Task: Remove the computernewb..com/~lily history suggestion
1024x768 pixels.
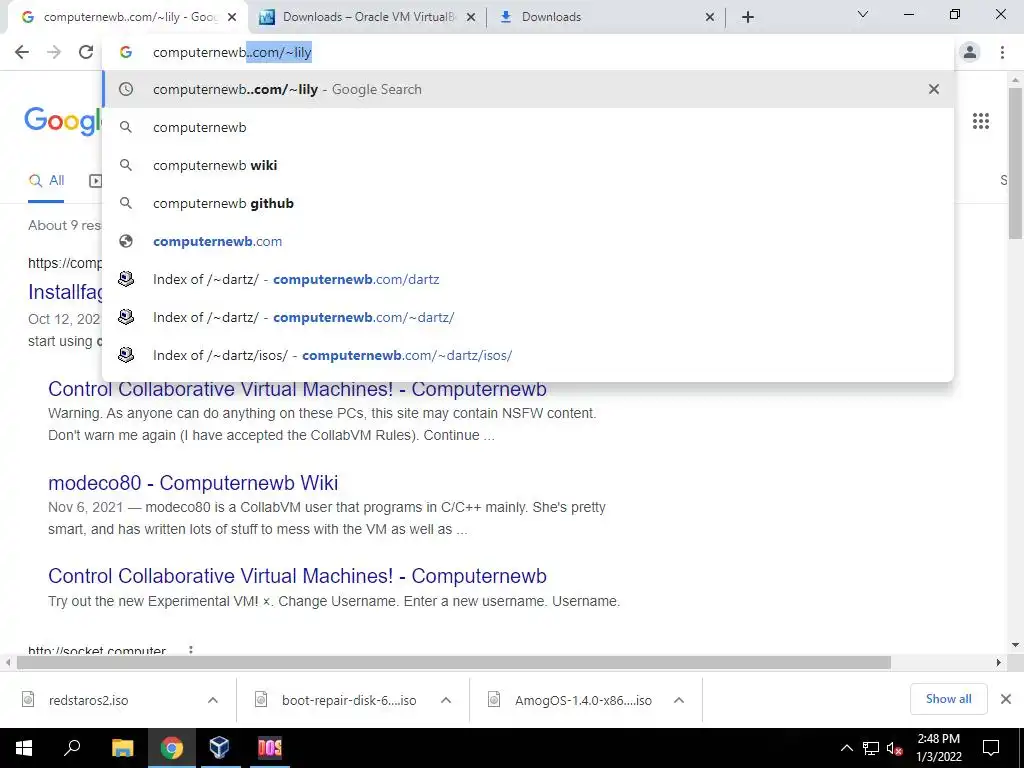Action: tap(934, 89)
